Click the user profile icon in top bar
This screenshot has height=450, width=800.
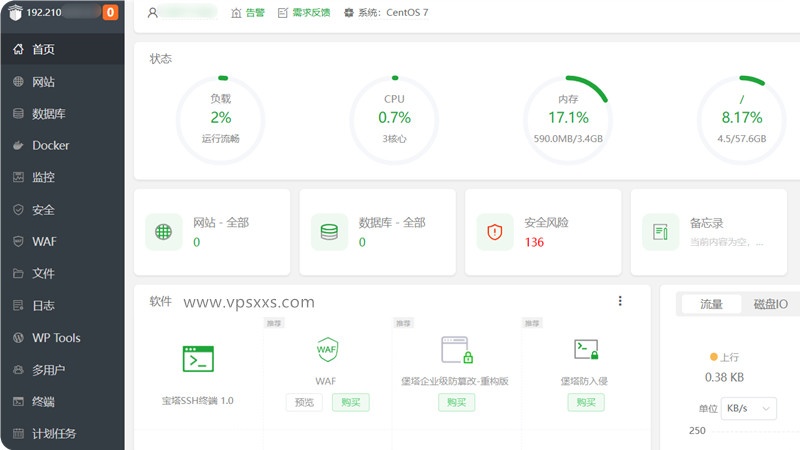(152, 13)
